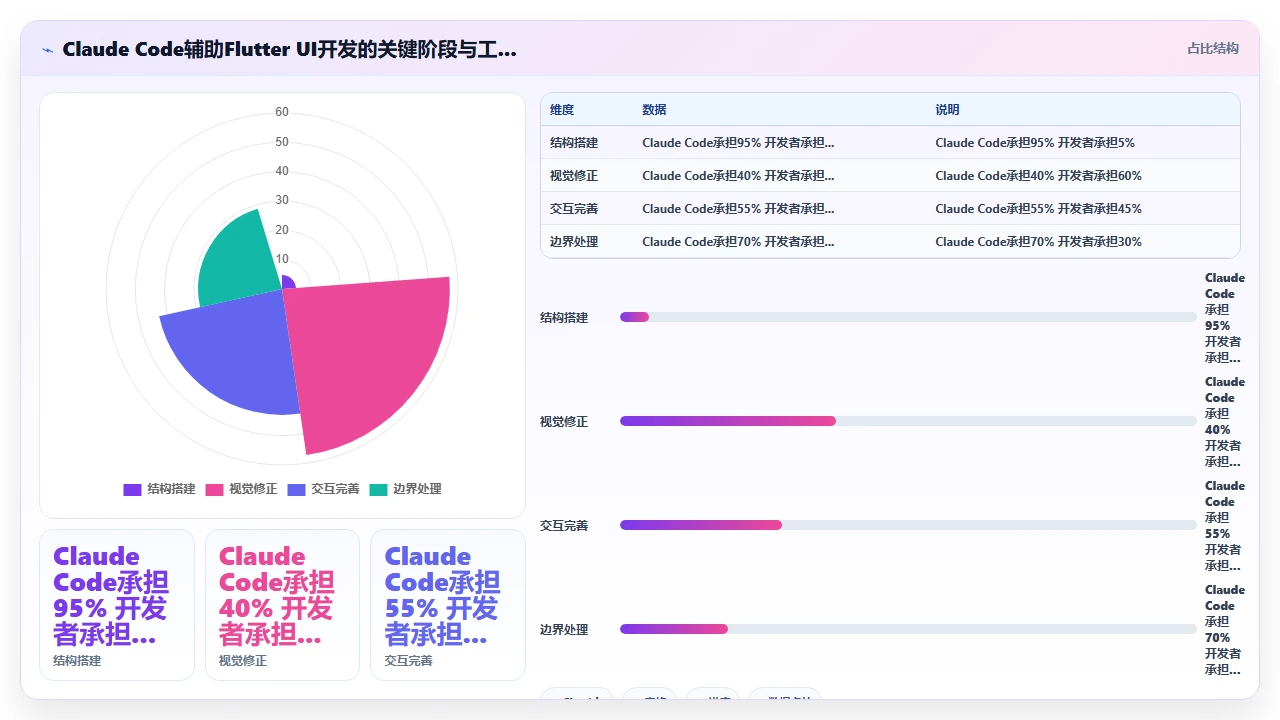Click the 维度 table column header
Screen dimensions: 1280x720
tap(562, 110)
